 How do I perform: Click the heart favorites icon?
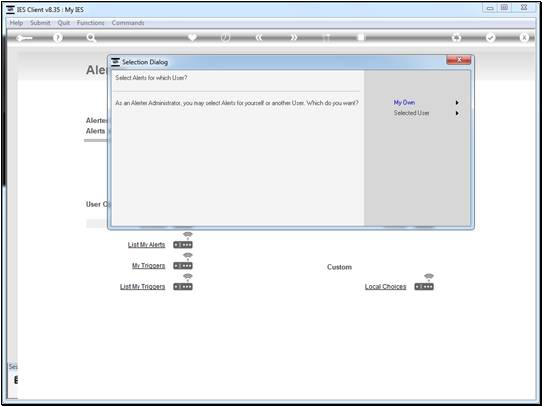pos(192,37)
